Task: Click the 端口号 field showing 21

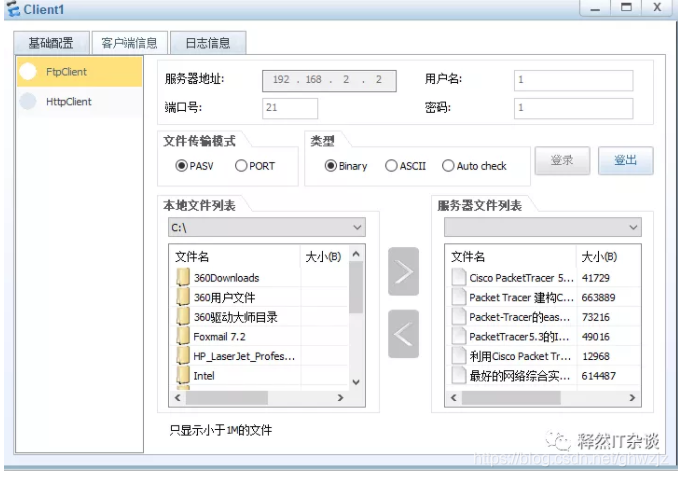Action: pyautogui.click(x=290, y=108)
